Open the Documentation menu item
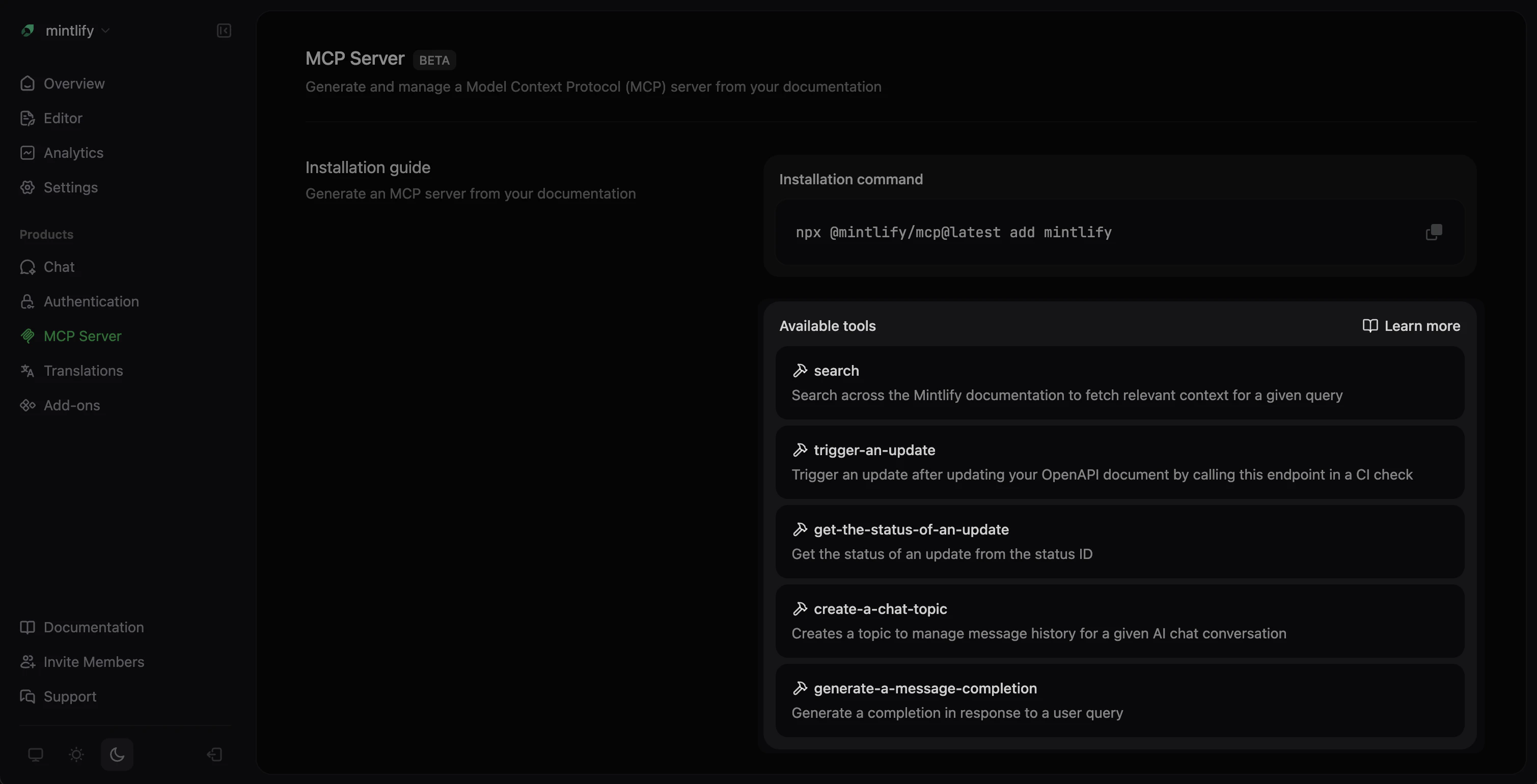Viewport: 1537px width, 784px height. [93, 627]
